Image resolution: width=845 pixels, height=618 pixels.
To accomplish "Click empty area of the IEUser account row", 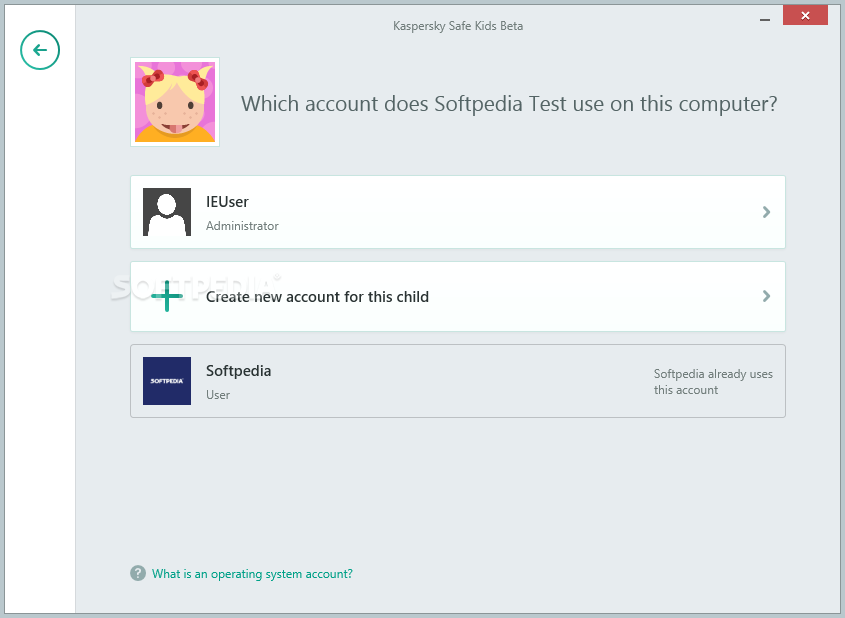I will [512, 212].
